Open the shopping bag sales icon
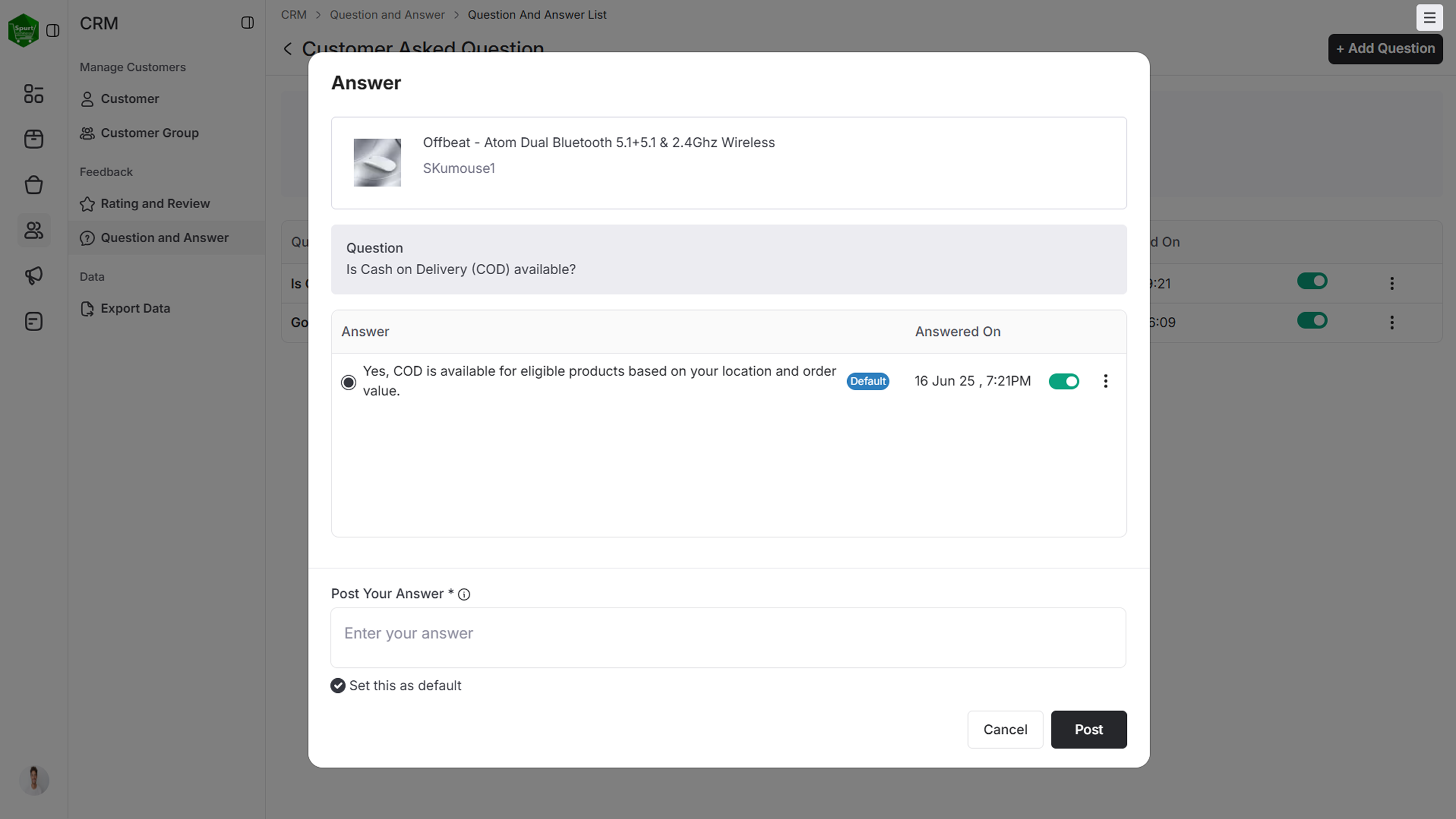This screenshot has width=1456, height=819. tap(33, 185)
